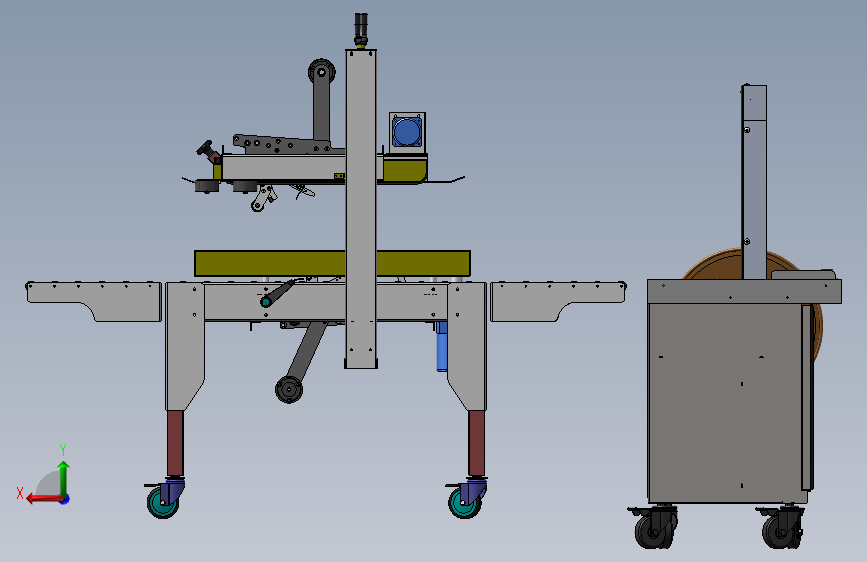The width and height of the screenshot is (867, 562).
Task: Select the black knob atop the column
Action: [x=361, y=29]
